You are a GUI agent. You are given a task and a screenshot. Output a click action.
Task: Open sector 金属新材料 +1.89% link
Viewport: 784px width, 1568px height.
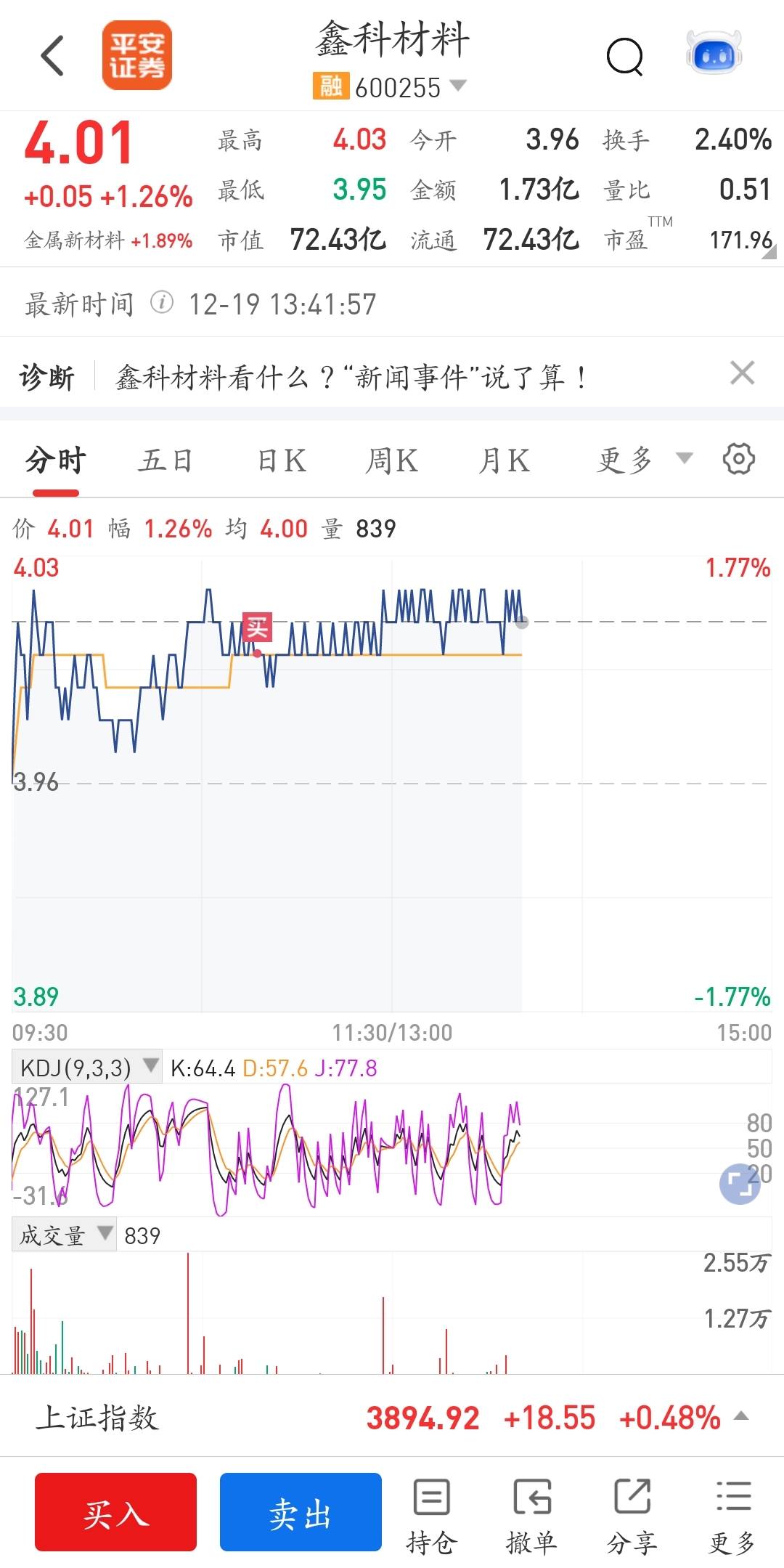108,240
